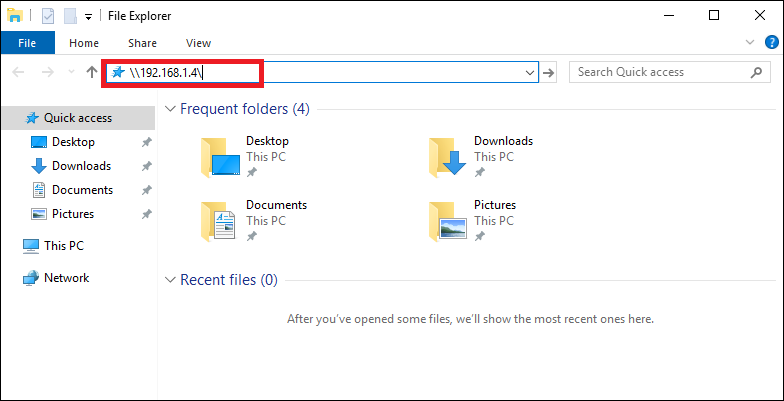
Task: Open the Downloads folder icon in Frequent folders
Action: pos(447,157)
